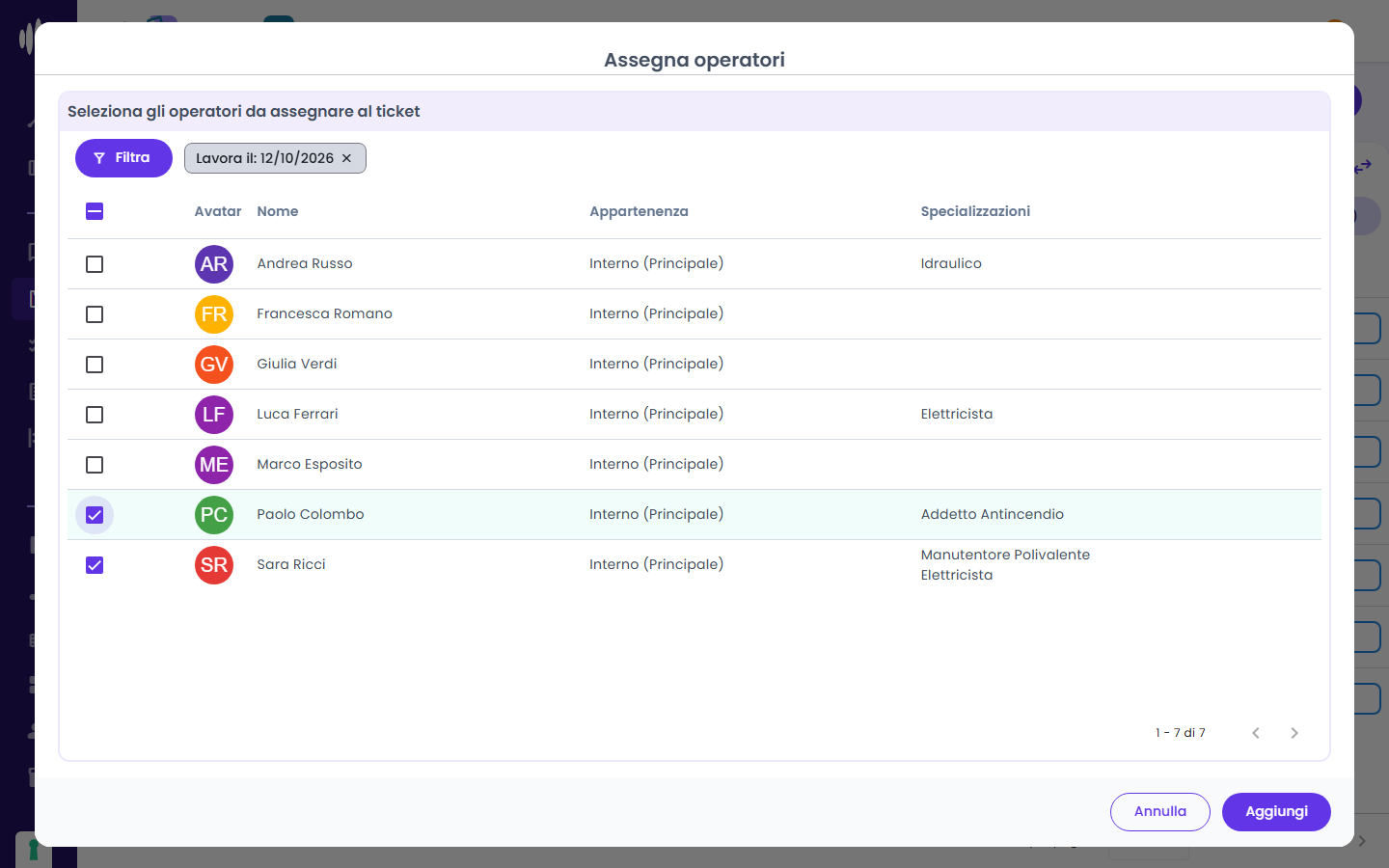1389x868 pixels.
Task: Click the LF avatar of Luca Ferrari
Action: click(x=214, y=415)
